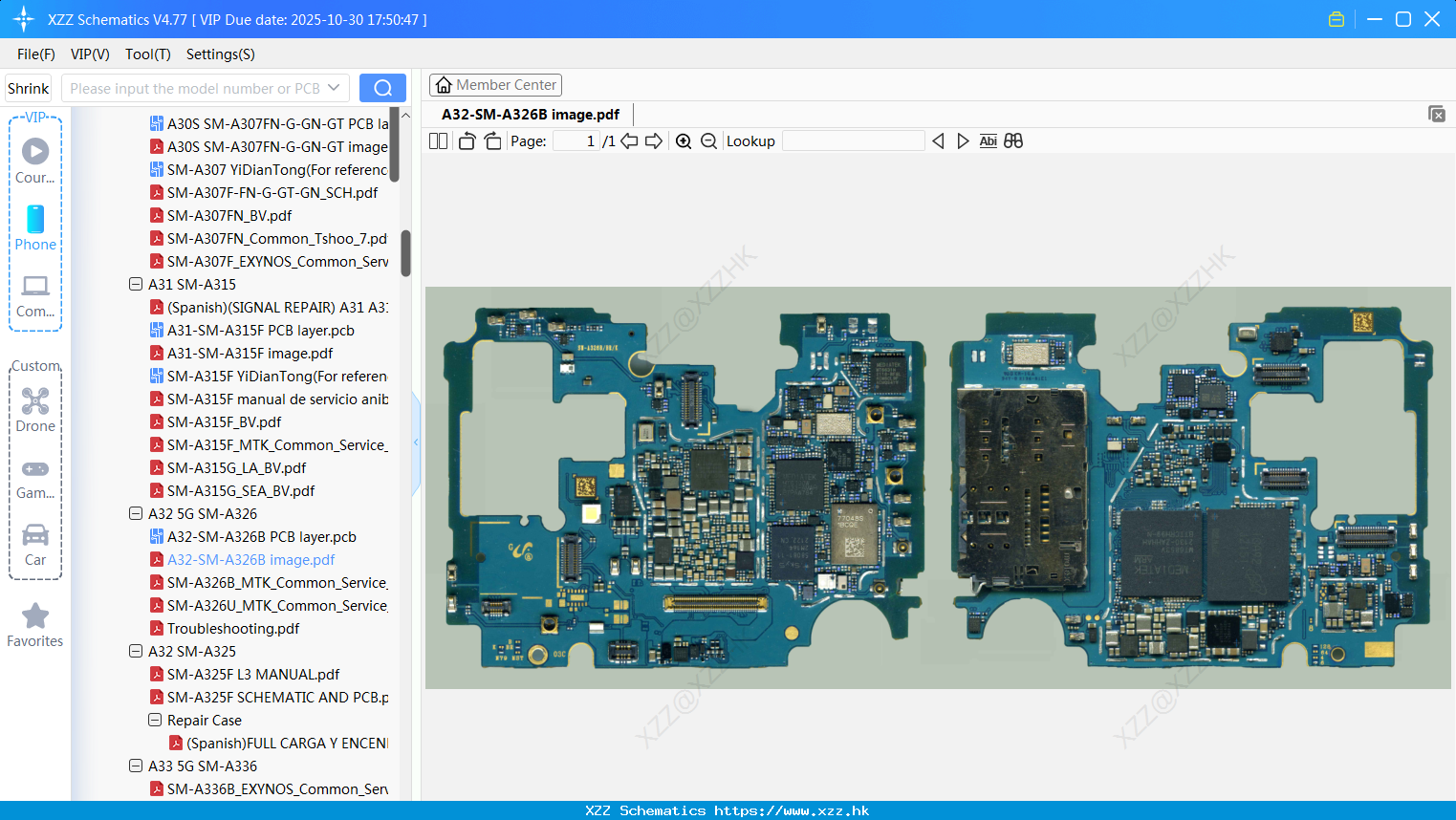
Task: Zoom in on the PDF
Action: click(684, 140)
